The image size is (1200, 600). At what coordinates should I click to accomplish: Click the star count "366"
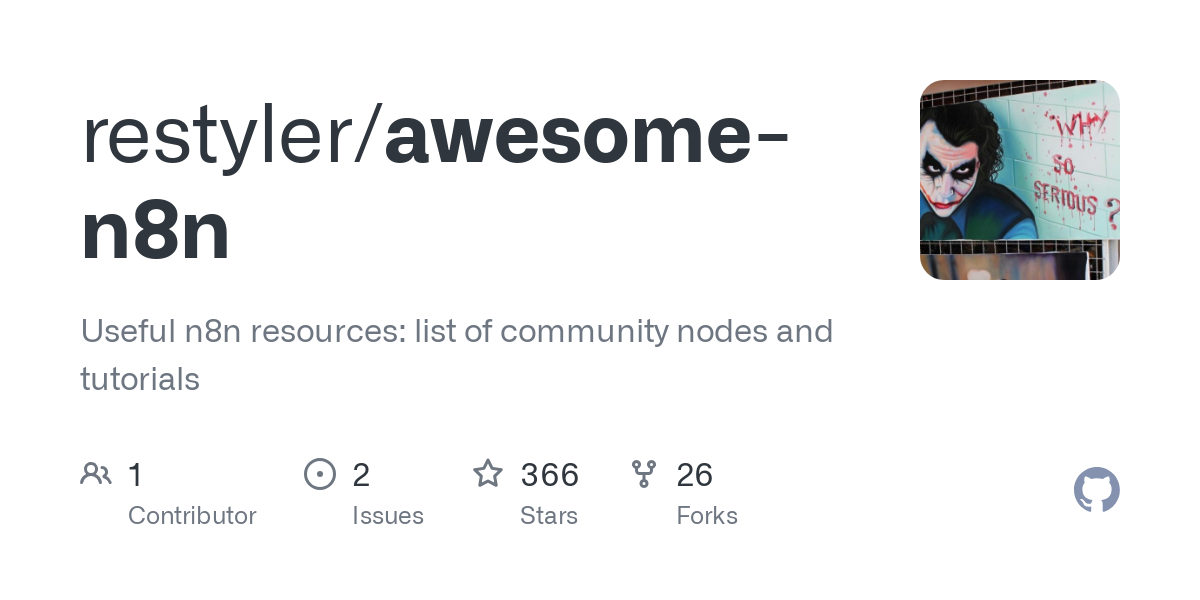click(x=549, y=474)
